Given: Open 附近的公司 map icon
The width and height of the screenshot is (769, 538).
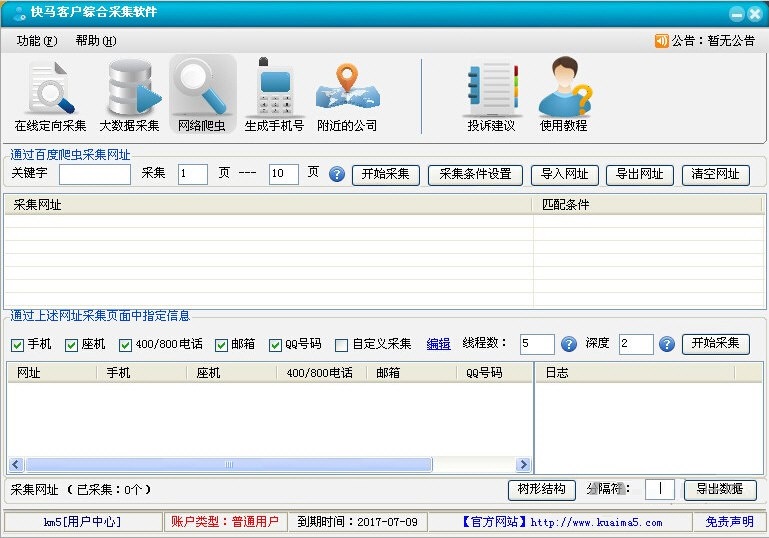Looking at the screenshot, I should point(347,96).
